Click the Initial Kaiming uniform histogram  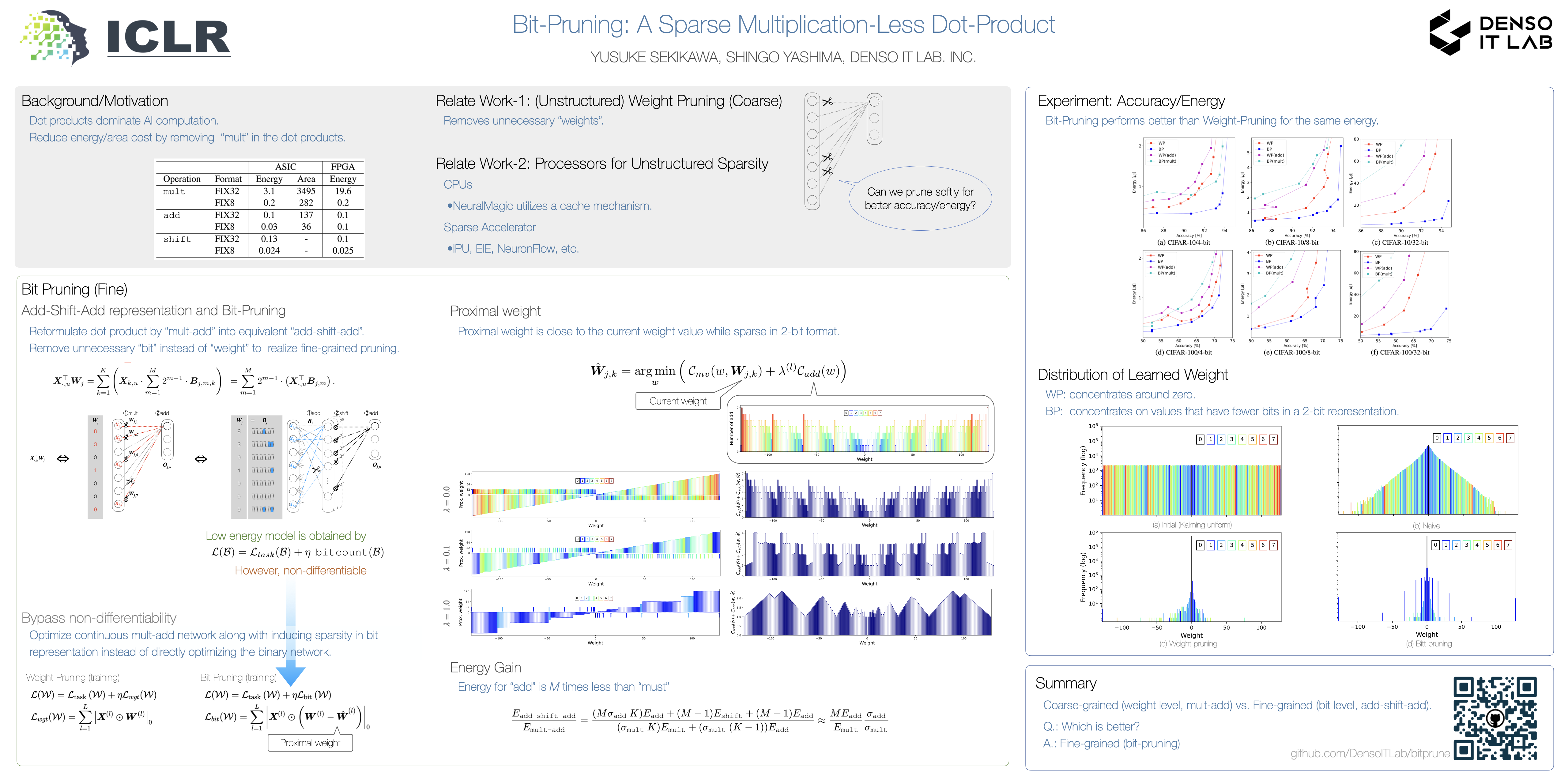(1191, 470)
